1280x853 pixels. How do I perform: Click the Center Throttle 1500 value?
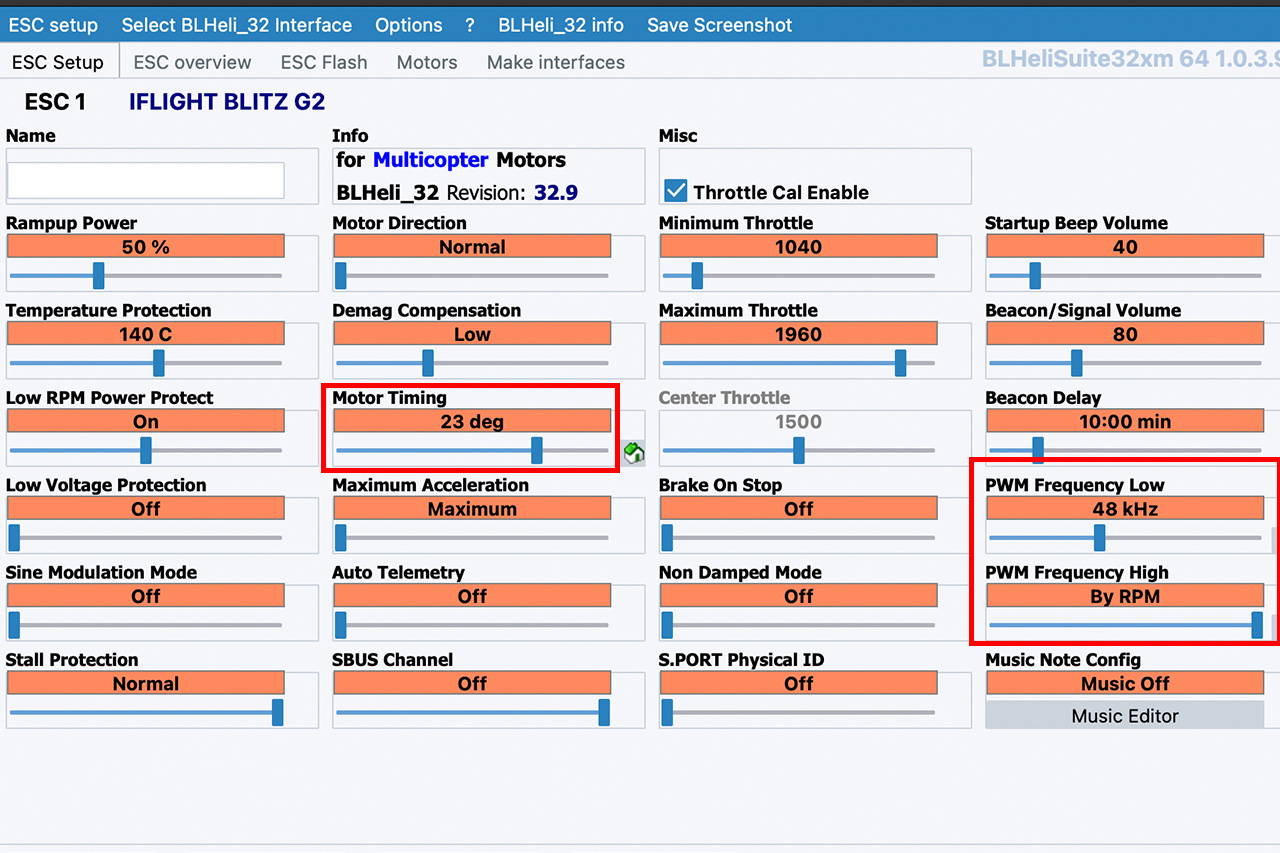point(798,421)
